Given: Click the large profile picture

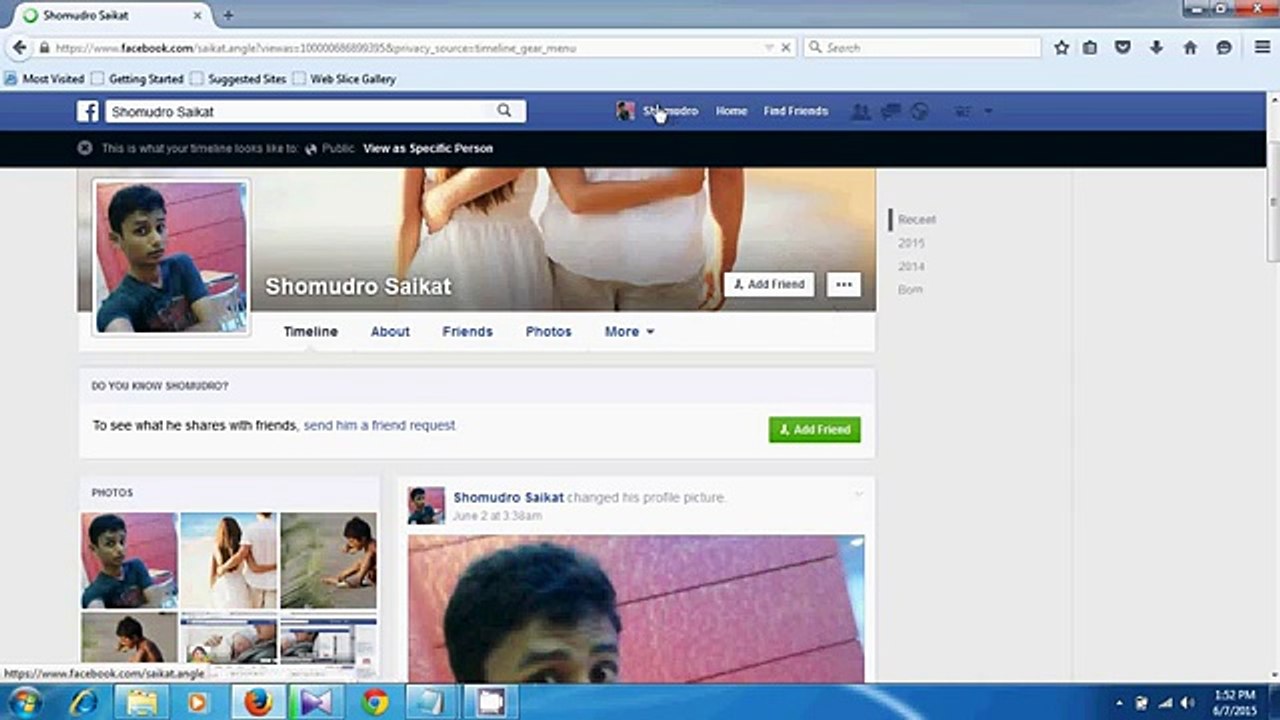Looking at the screenshot, I should (171, 257).
